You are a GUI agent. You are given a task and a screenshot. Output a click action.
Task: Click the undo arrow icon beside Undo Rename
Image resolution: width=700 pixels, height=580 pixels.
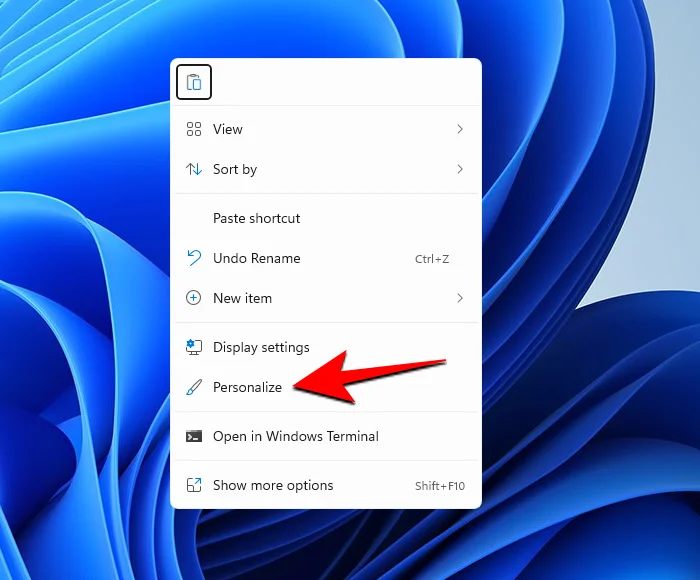click(x=194, y=258)
